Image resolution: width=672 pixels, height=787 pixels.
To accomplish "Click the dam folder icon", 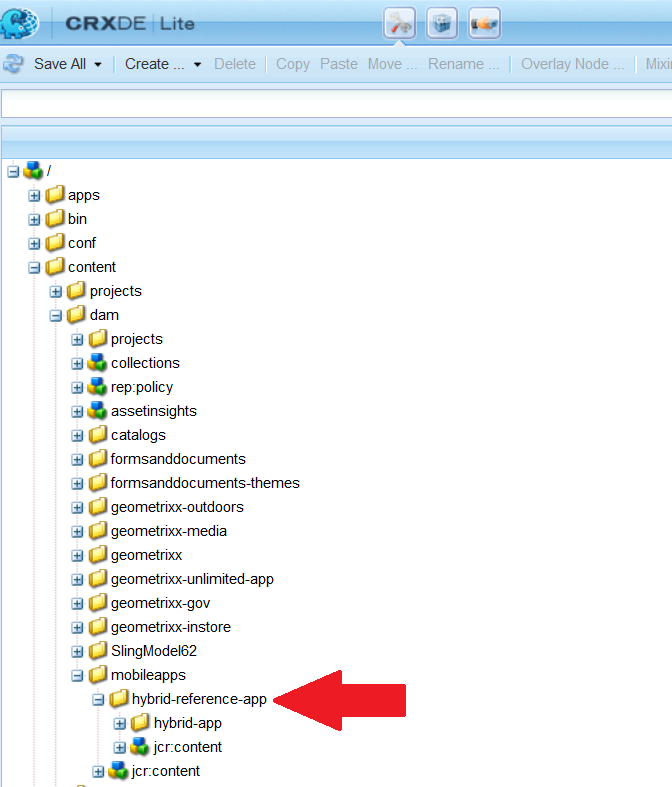I will (76, 314).
